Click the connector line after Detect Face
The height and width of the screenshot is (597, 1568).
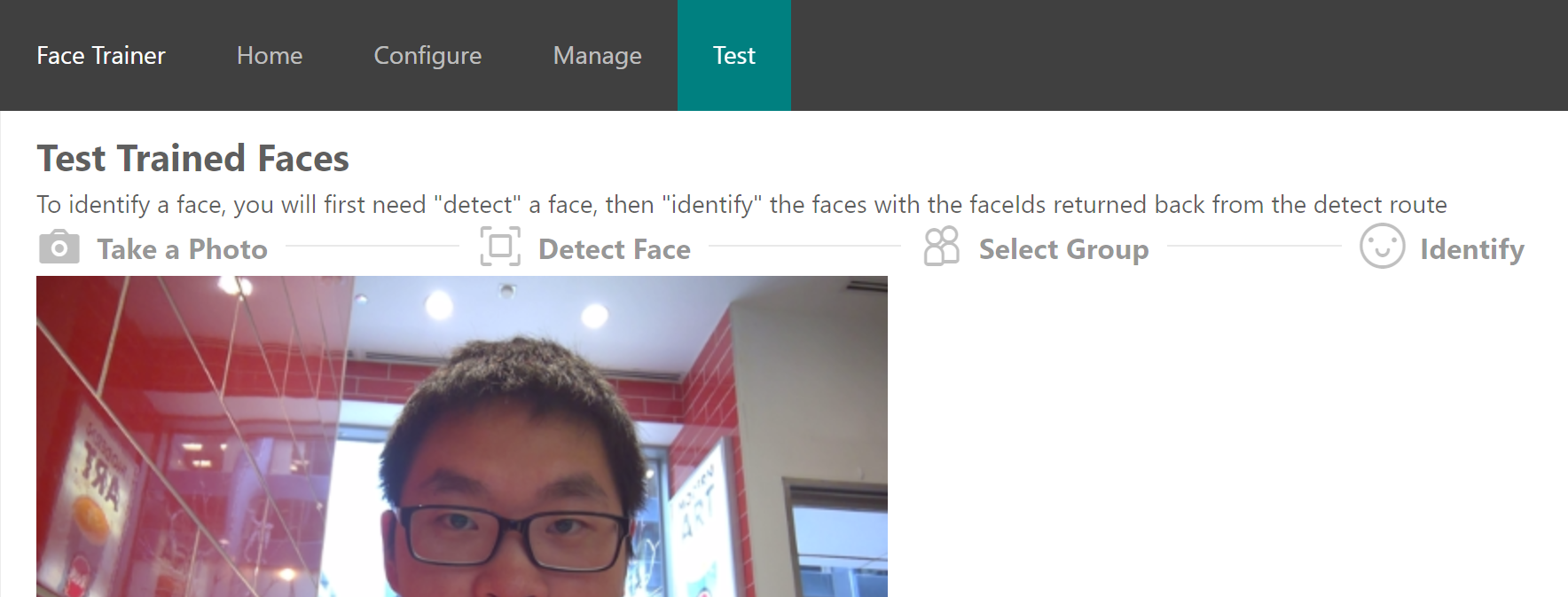(804, 246)
